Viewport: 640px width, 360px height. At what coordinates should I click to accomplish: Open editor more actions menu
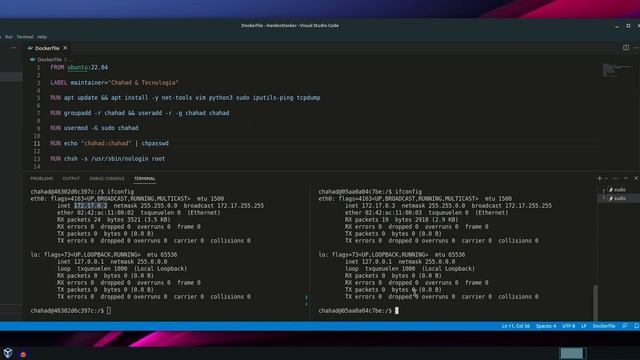click(636, 48)
